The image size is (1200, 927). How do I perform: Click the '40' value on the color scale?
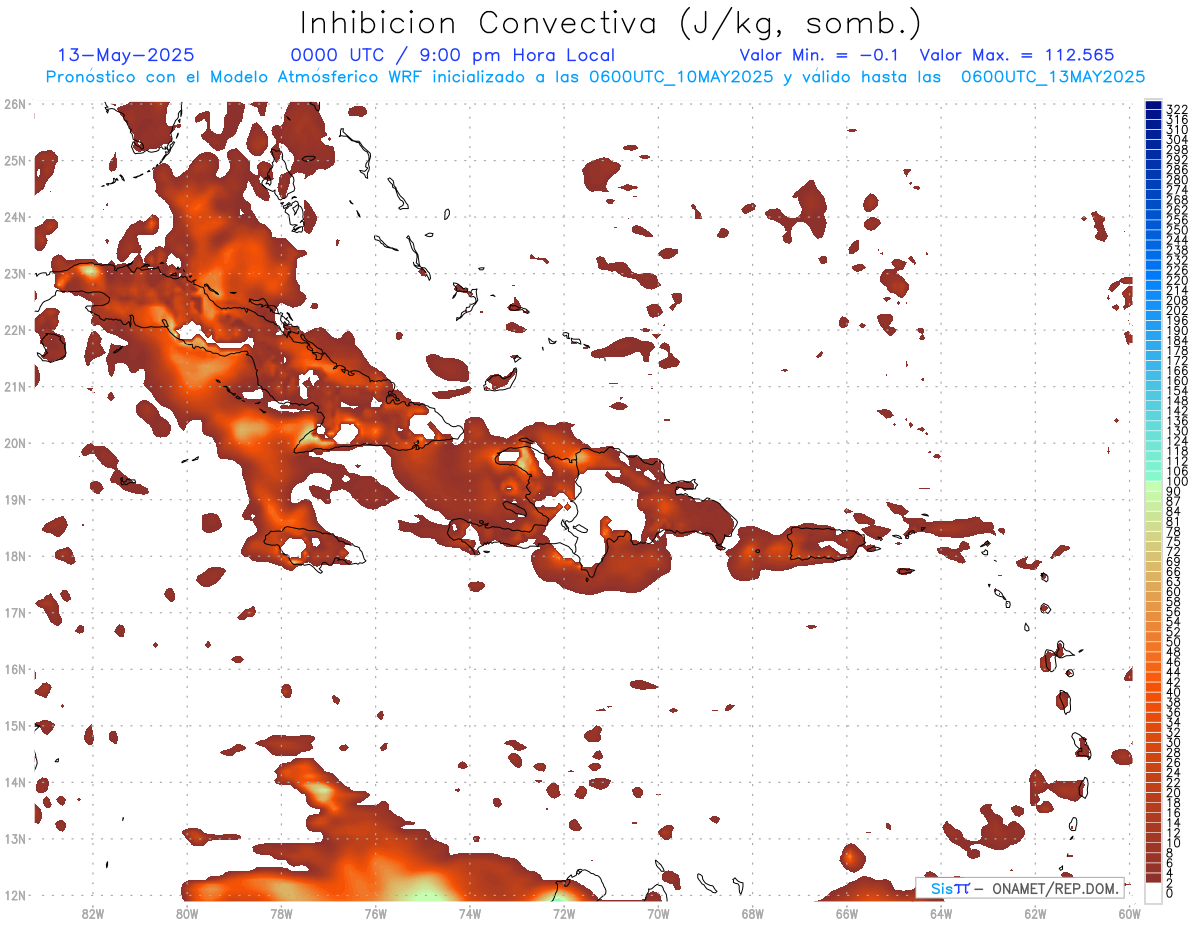pyautogui.click(x=1174, y=692)
